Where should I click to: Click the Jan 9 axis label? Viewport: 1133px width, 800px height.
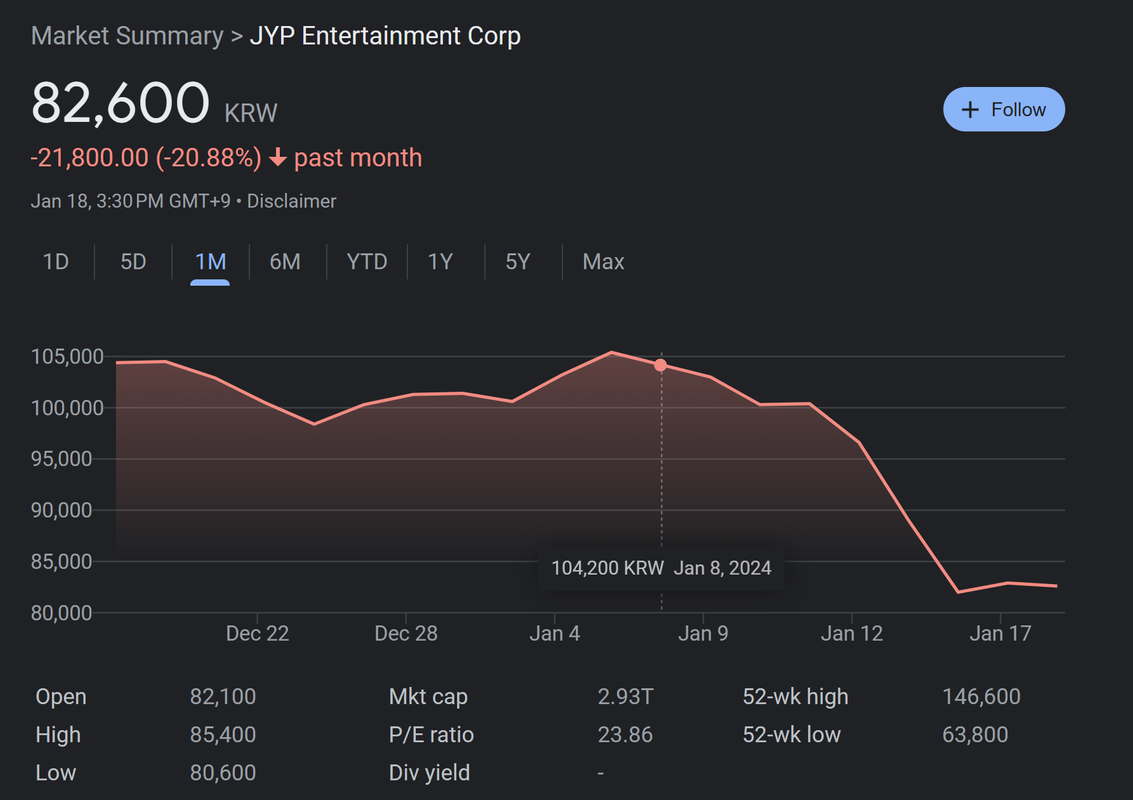coord(703,634)
